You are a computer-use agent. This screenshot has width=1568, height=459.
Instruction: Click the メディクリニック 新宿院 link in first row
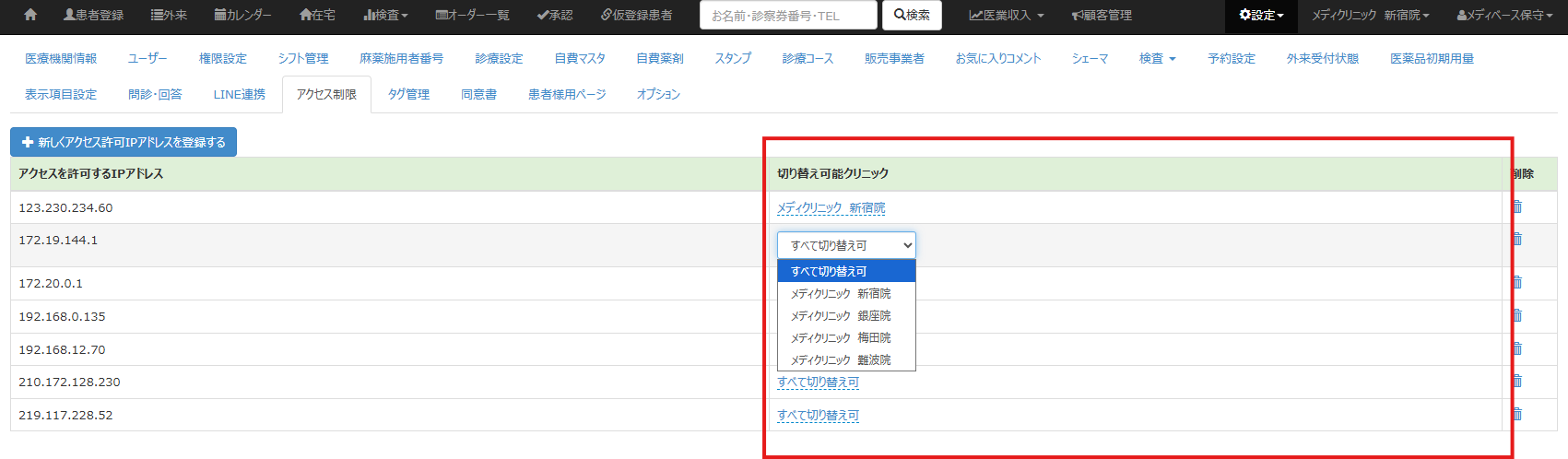(x=831, y=208)
